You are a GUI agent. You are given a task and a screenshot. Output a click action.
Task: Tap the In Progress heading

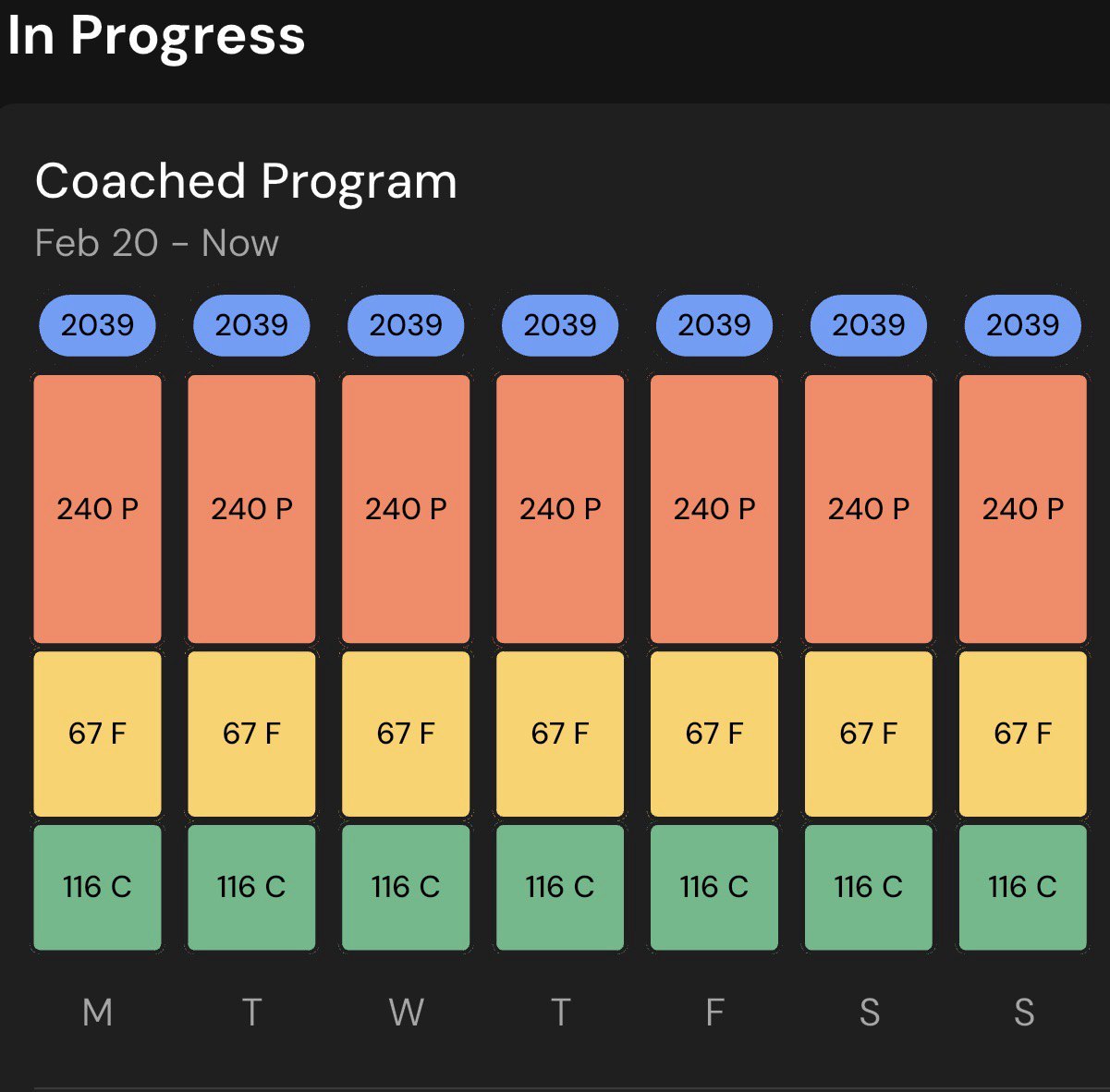pyautogui.click(x=156, y=35)
